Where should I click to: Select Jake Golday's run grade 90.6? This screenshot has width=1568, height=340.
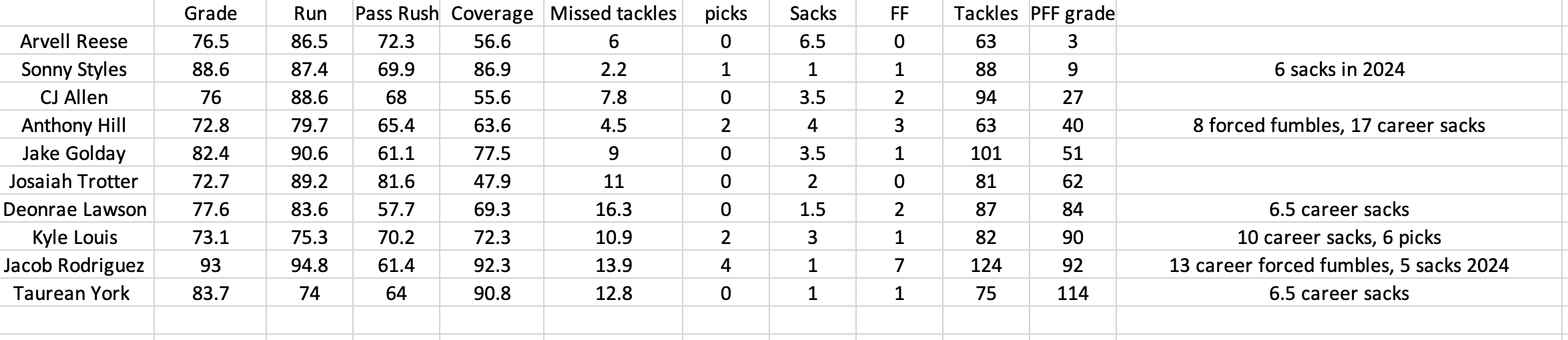(310, 153)
